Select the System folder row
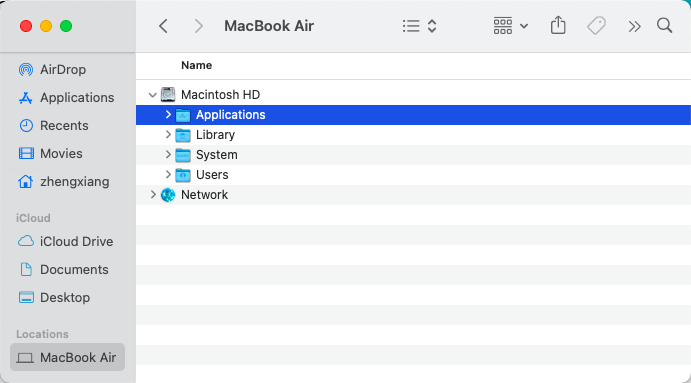691x383 pixels. [x=413, y=155]
